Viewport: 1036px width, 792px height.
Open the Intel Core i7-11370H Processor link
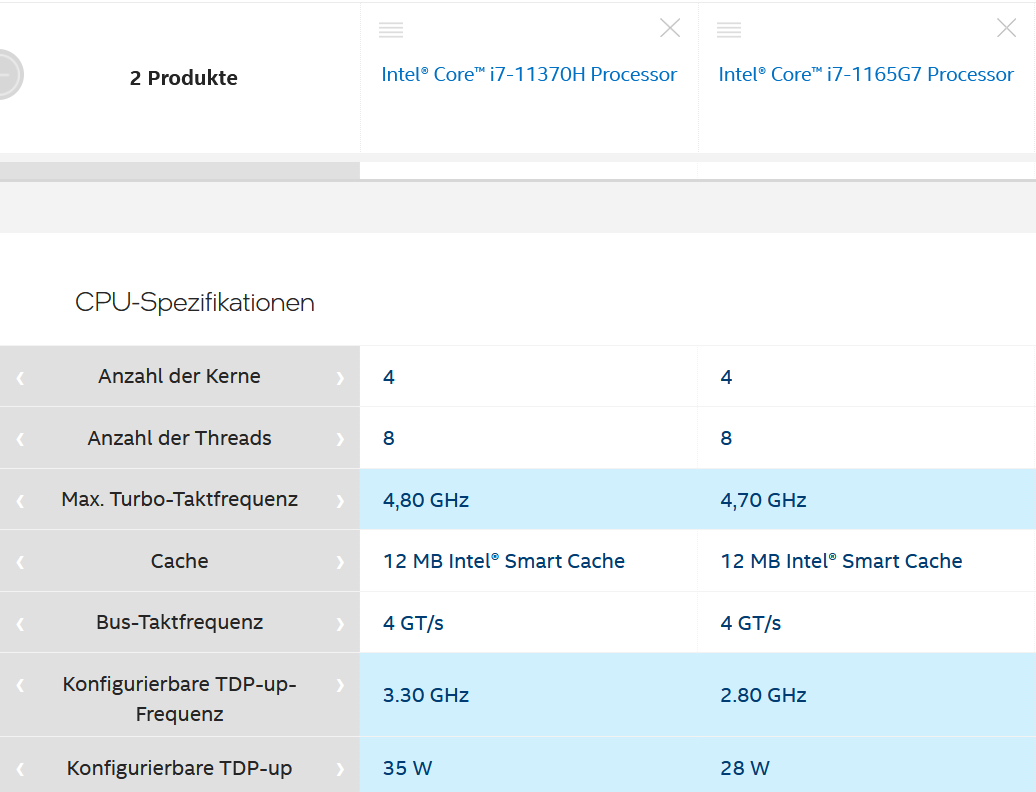tap(529, 74)
